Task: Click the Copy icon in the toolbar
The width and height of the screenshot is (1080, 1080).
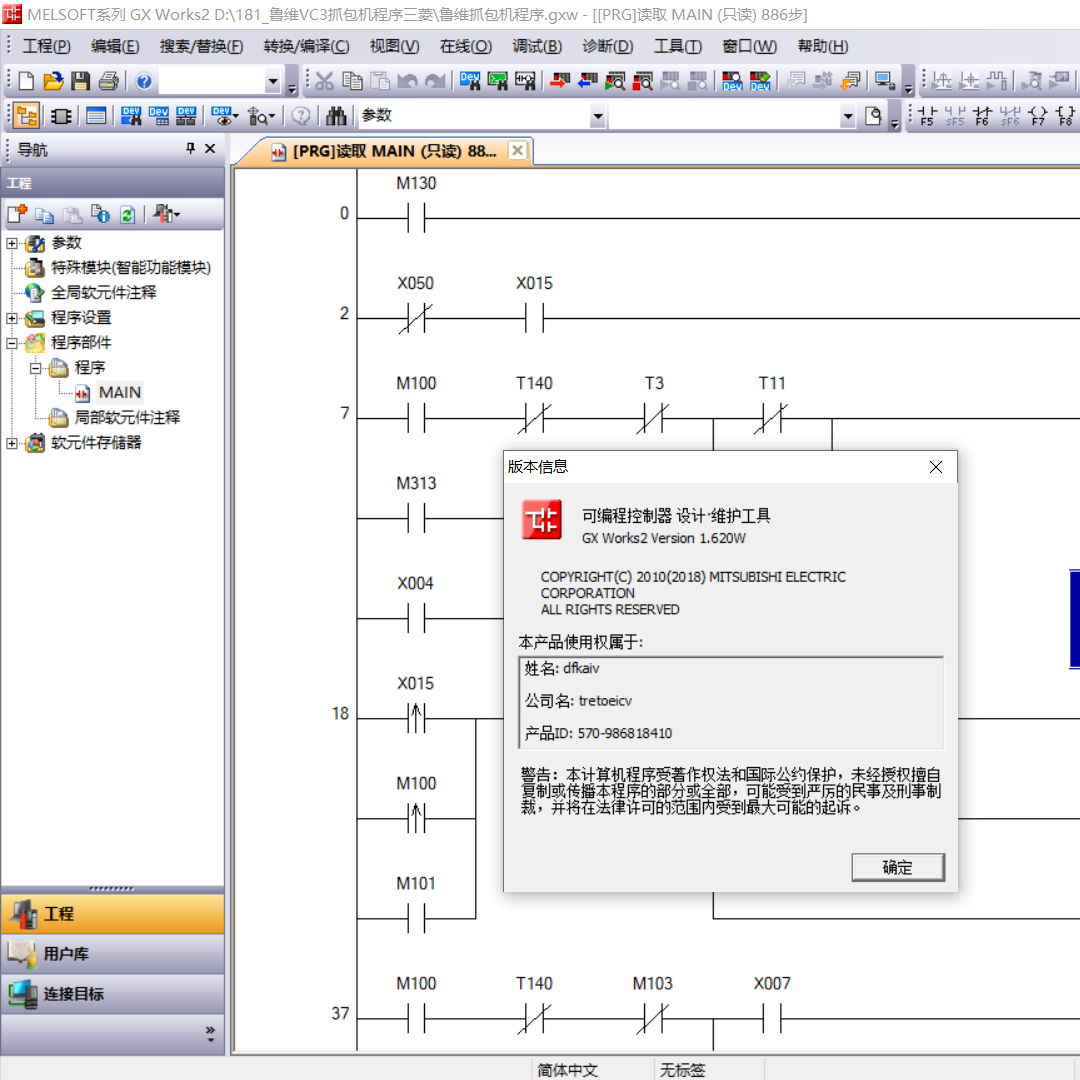Action: pyautogui.click(x=353, y=81)
